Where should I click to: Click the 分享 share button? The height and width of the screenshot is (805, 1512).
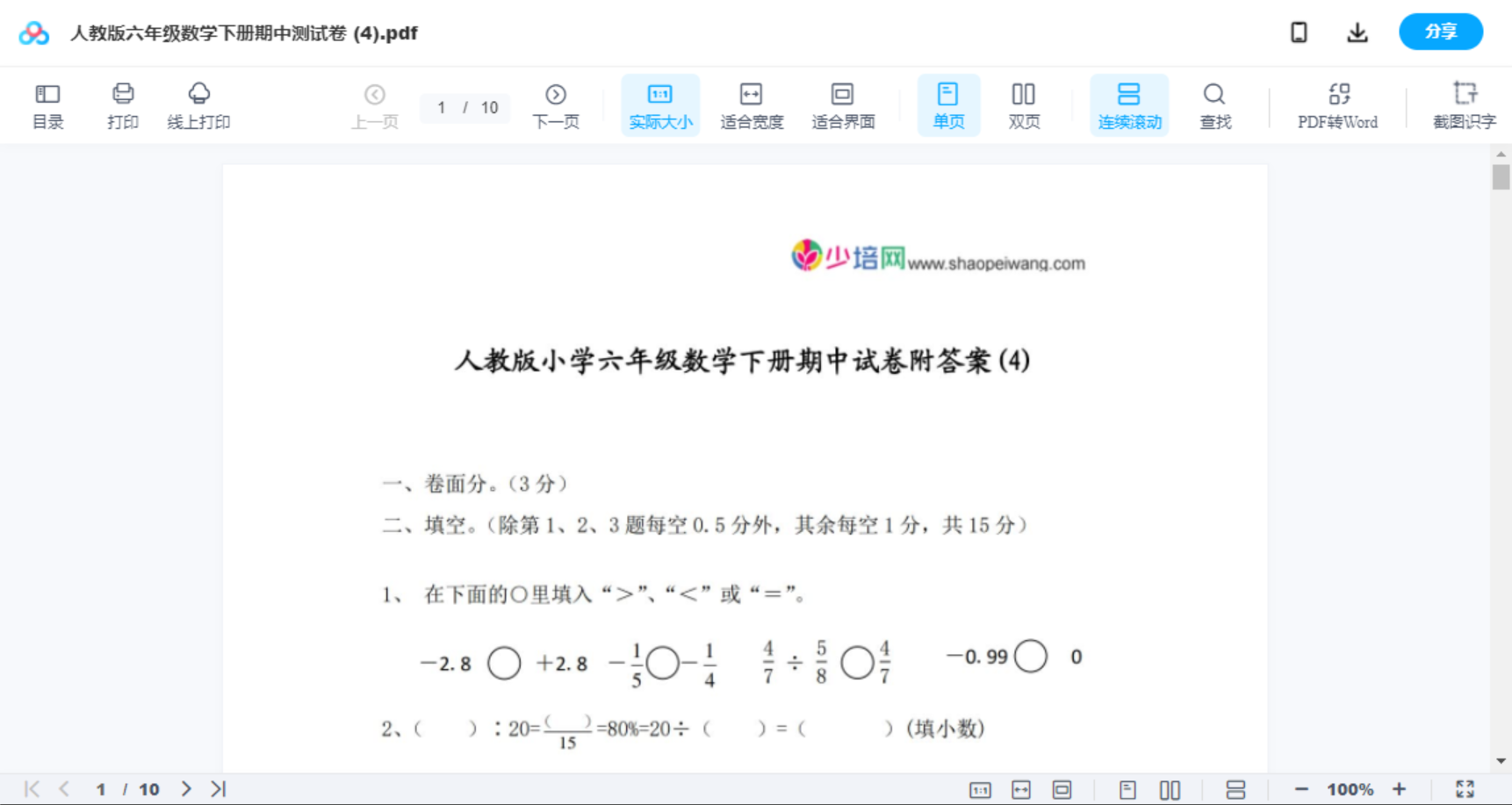pyautogui.click(x=1440, y=32)
